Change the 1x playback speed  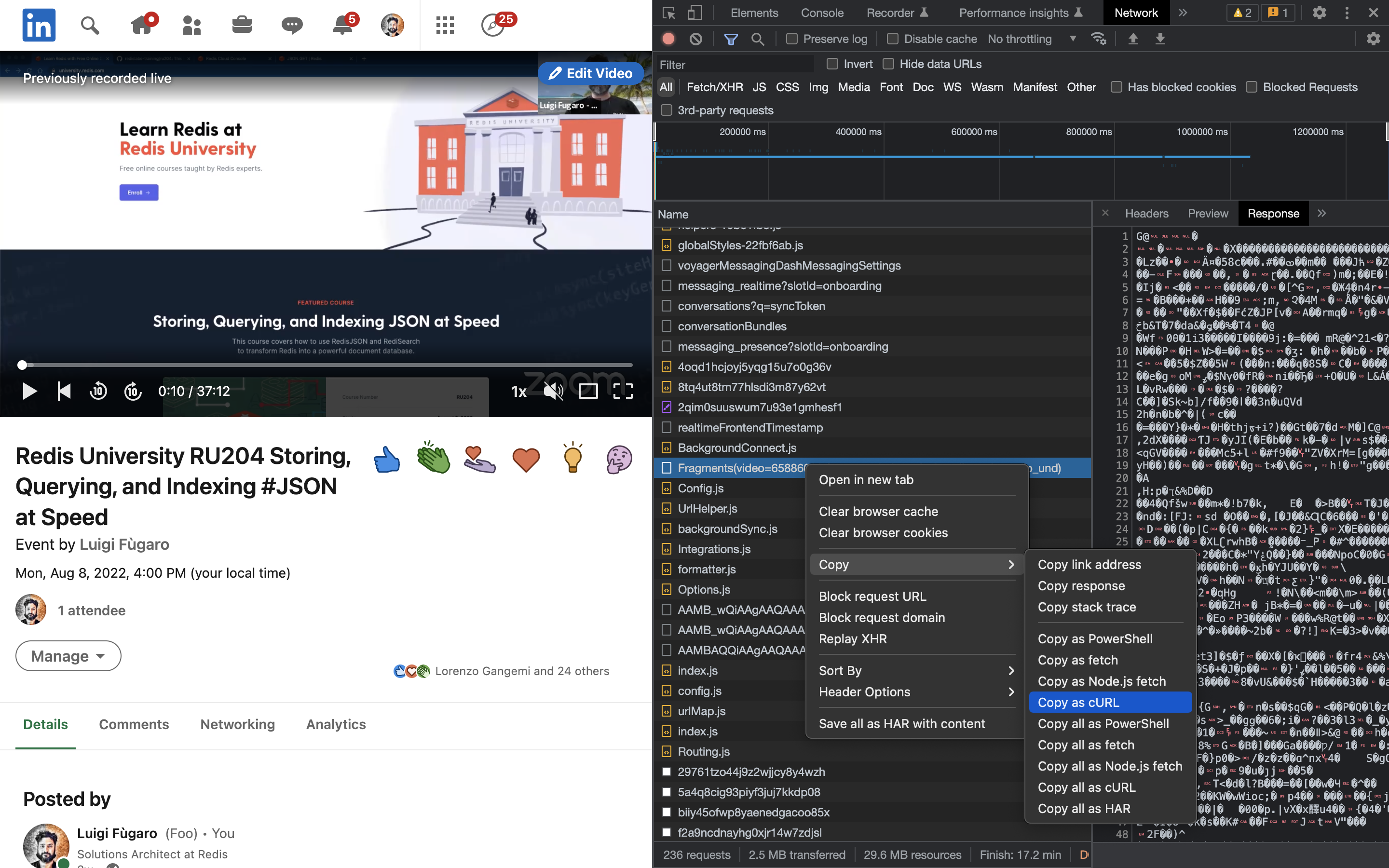tap(518, 392)
